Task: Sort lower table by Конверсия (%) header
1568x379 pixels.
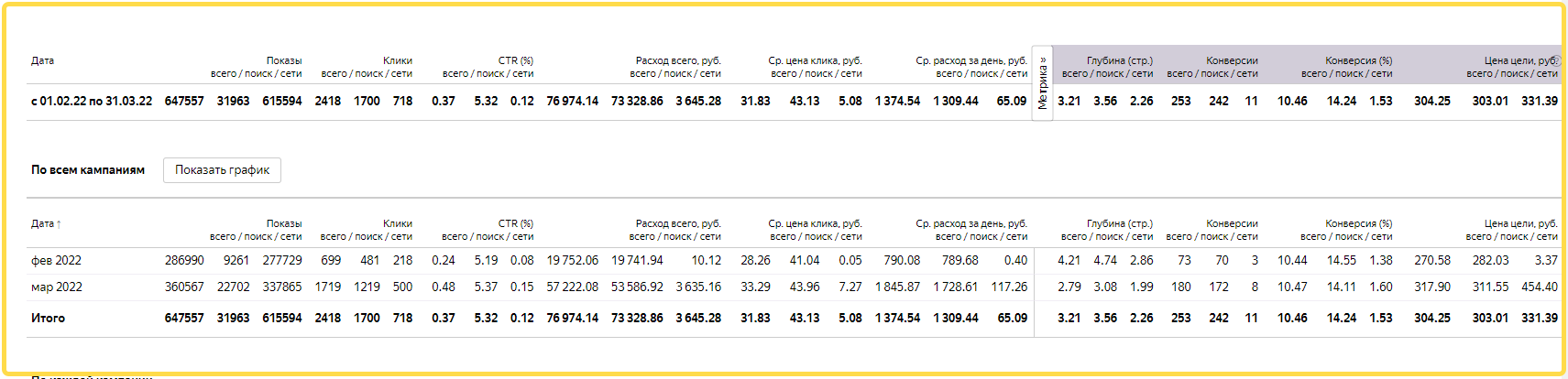Action: 1358,223
